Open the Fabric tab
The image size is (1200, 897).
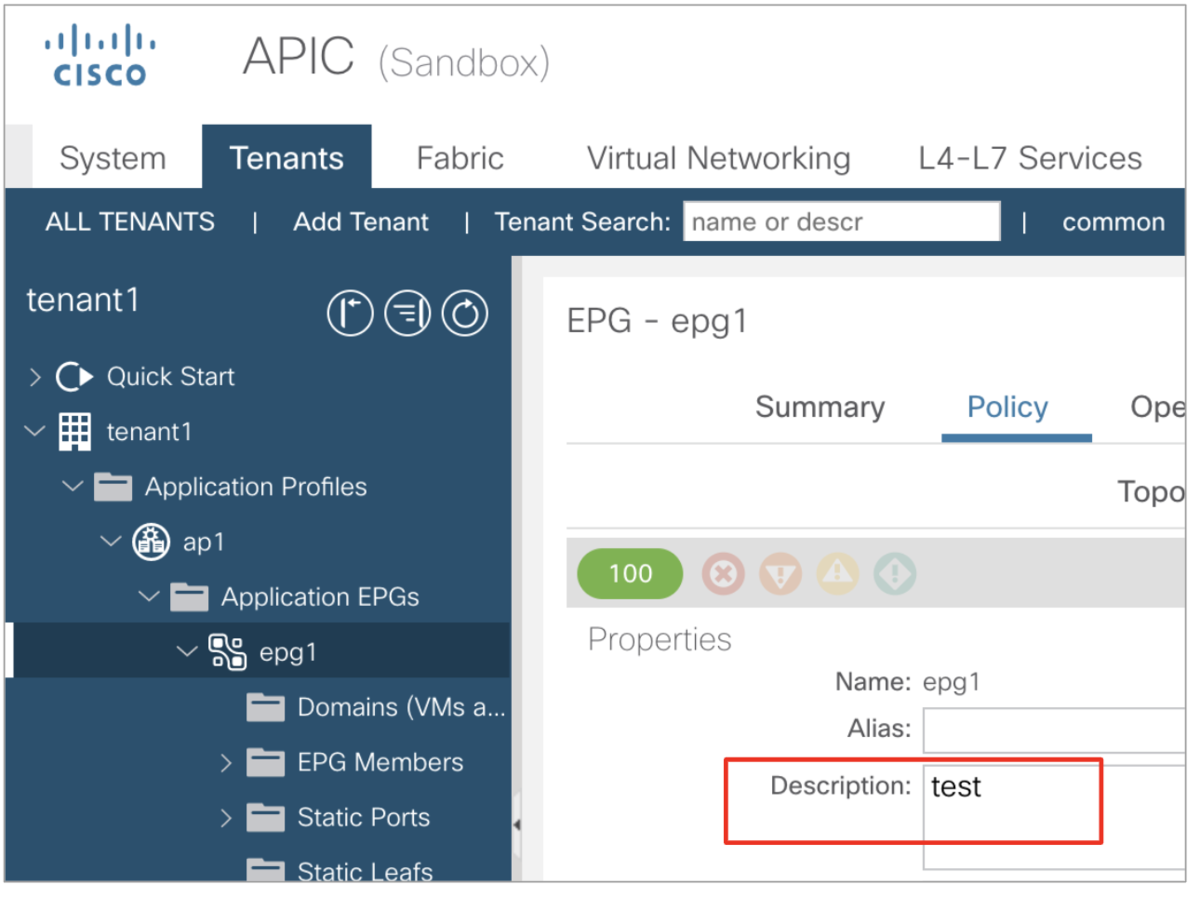[460, 158]
